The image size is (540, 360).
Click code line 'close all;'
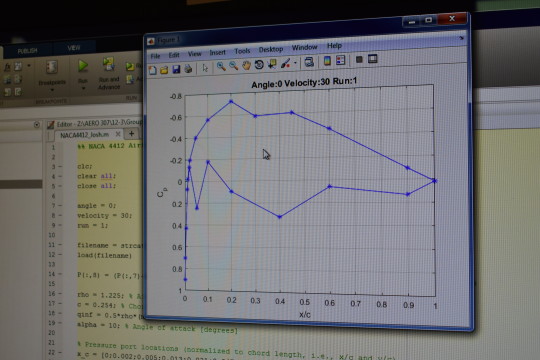click(x=96, y=186)
